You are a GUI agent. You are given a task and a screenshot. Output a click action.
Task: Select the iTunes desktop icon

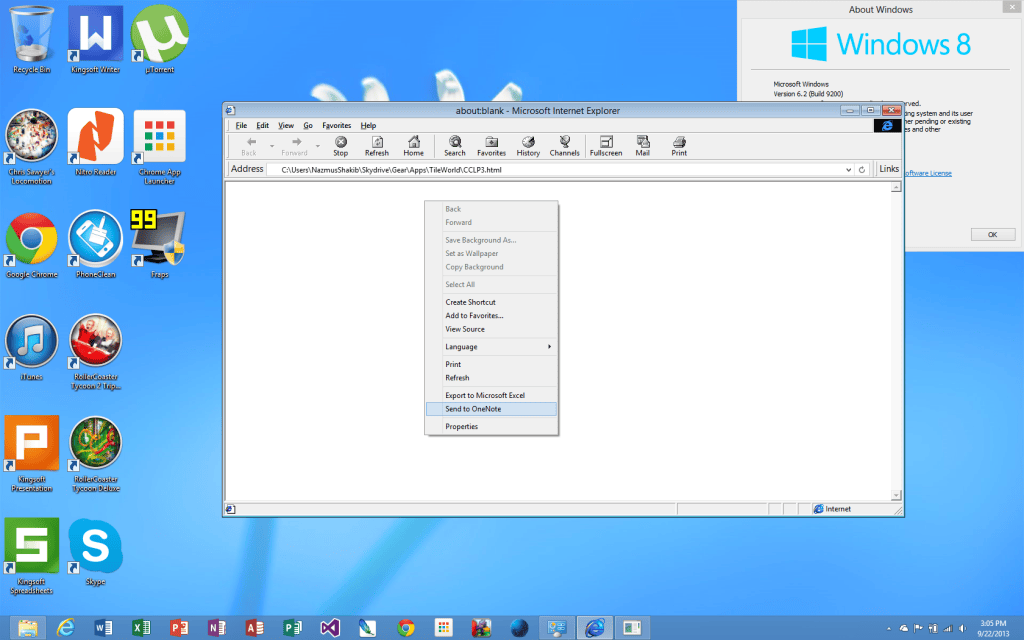click(31, 347)
